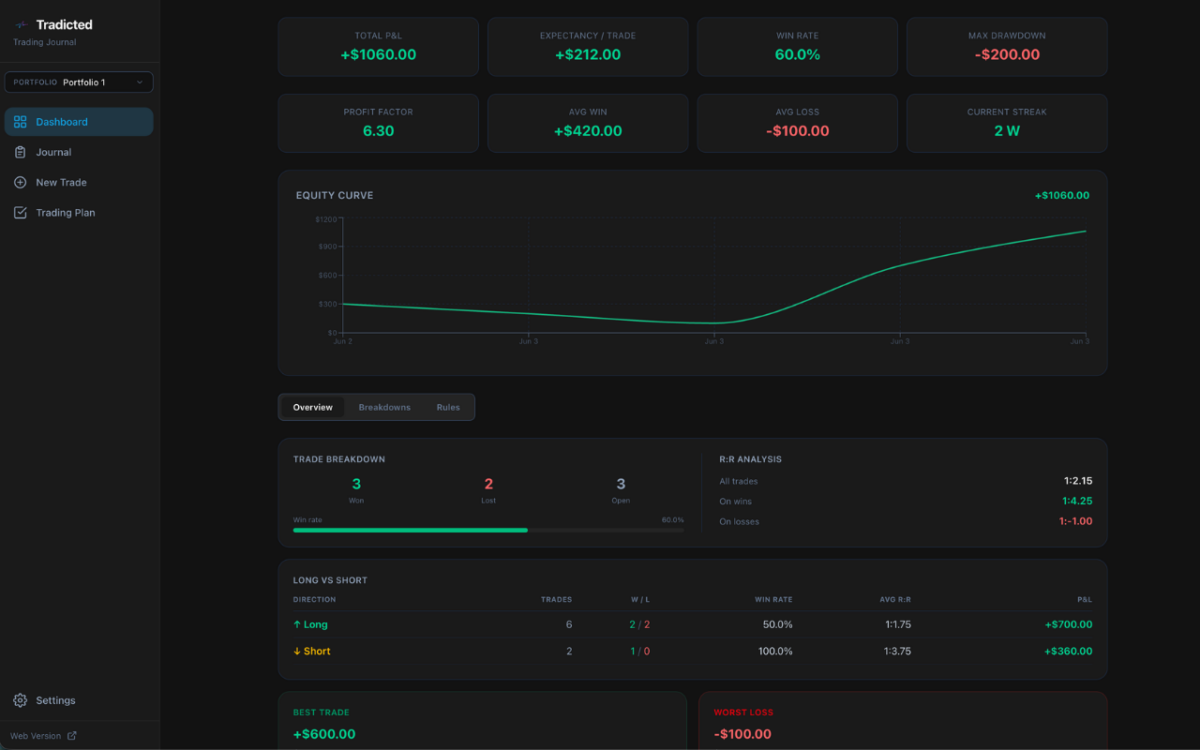Click the Long row P&L +$700.00

(x=1068, y=624)
